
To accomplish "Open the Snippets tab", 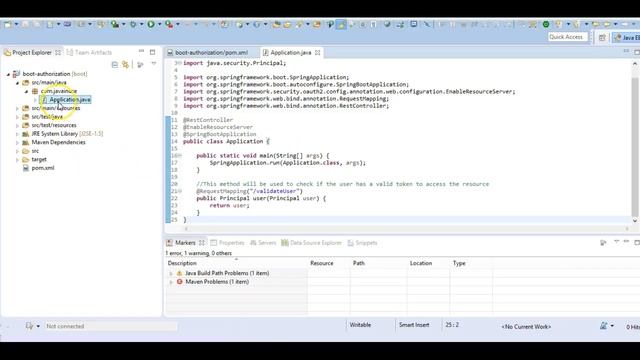I will tap(362, 243).
